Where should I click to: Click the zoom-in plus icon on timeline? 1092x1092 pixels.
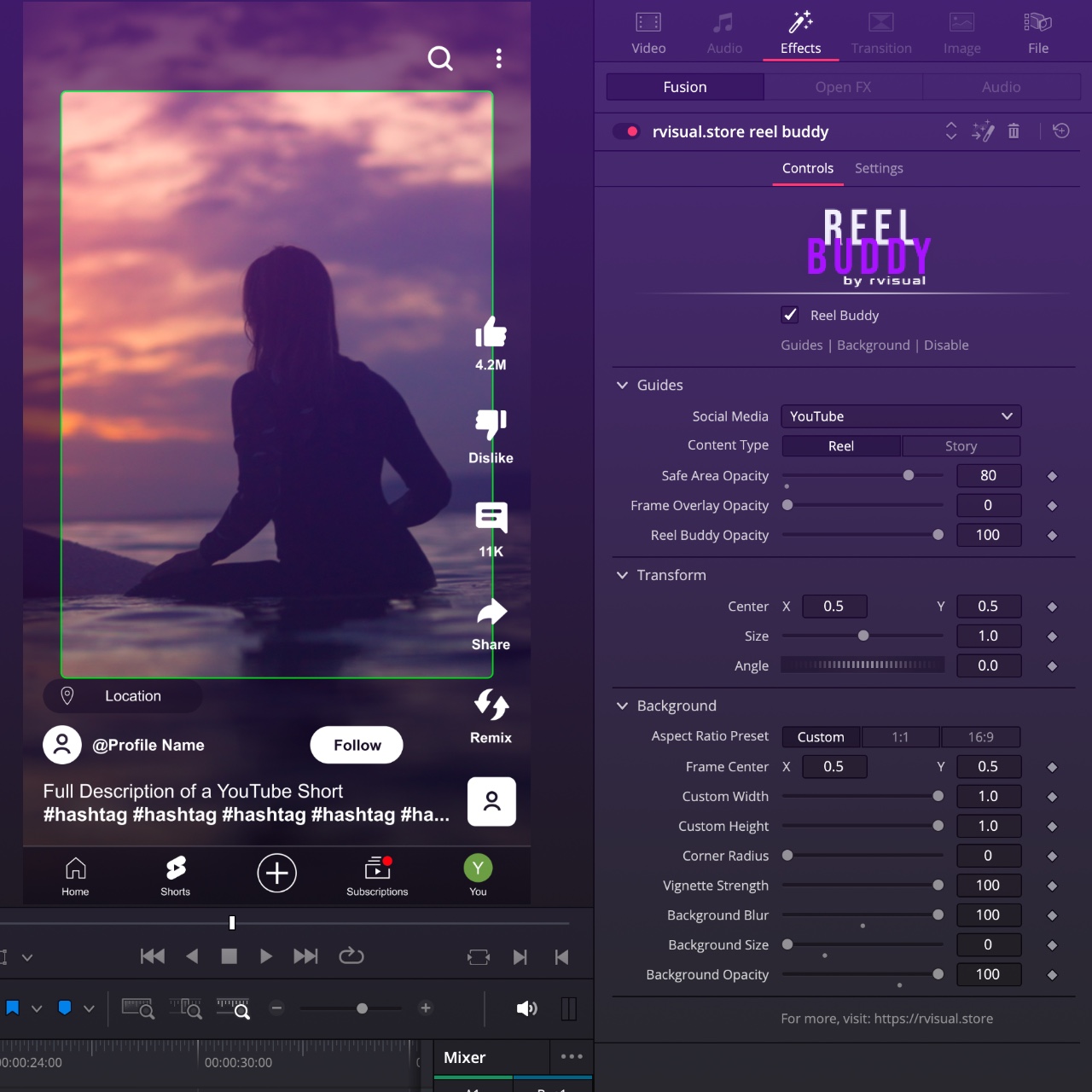click(x=426, y=1008)
